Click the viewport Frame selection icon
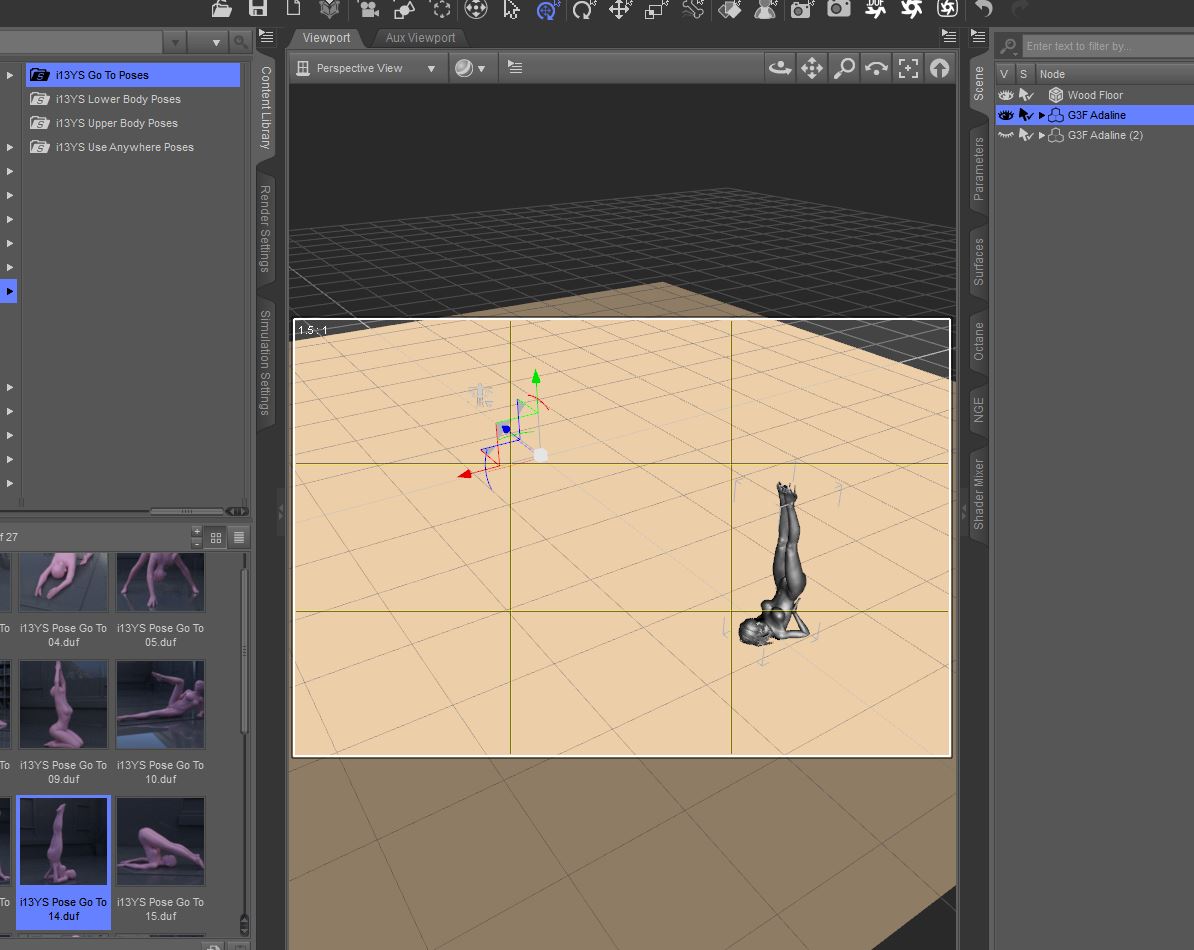Screen dimensions: 1194x950 pos(908,68)
